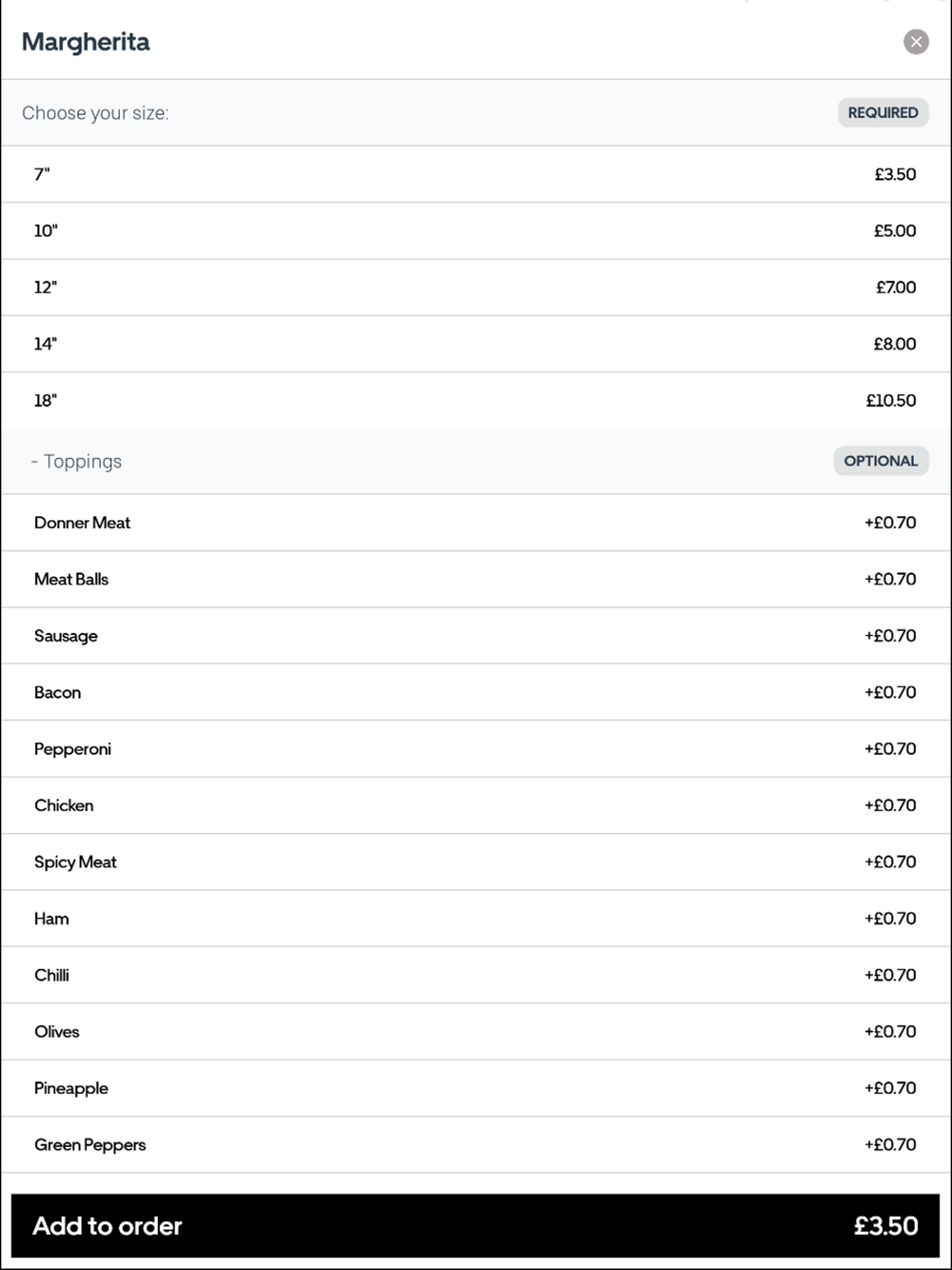Image resolution: width=952 pixels, height=1270 pixels.
Task: Add Meat Balls topping
Action: (x=476, y=579)
